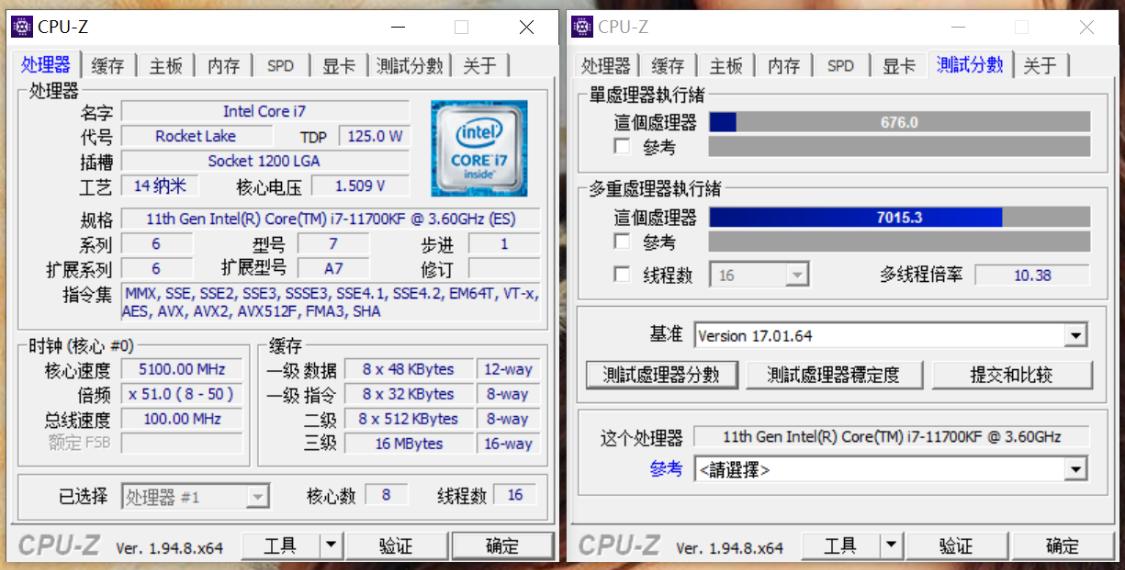
Task: Click the multi-thread reference bar beside 參考
Action: pyautogui.click(x=900, y=241)
